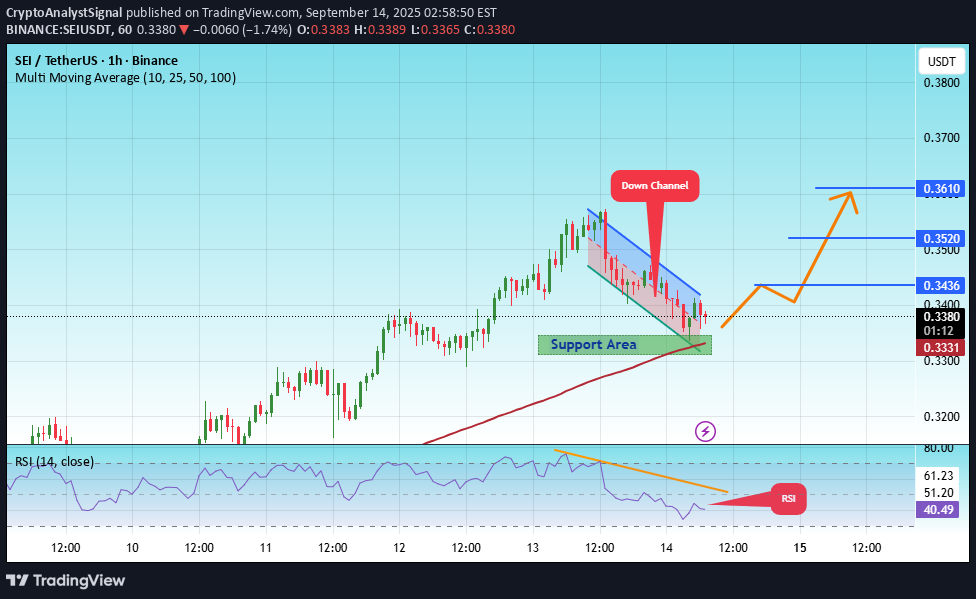Image resolution: width=976 pixels, height=599 pixels.
Task: Click the 0.3800 price axis label
Action: [x=941, y=83]
